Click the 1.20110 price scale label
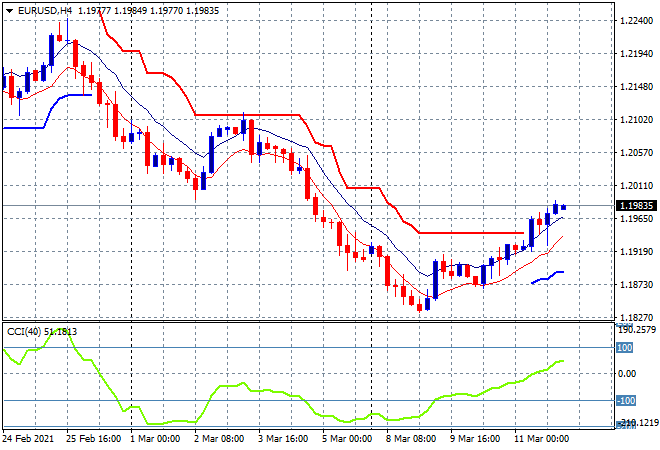 tap(637, 186)
